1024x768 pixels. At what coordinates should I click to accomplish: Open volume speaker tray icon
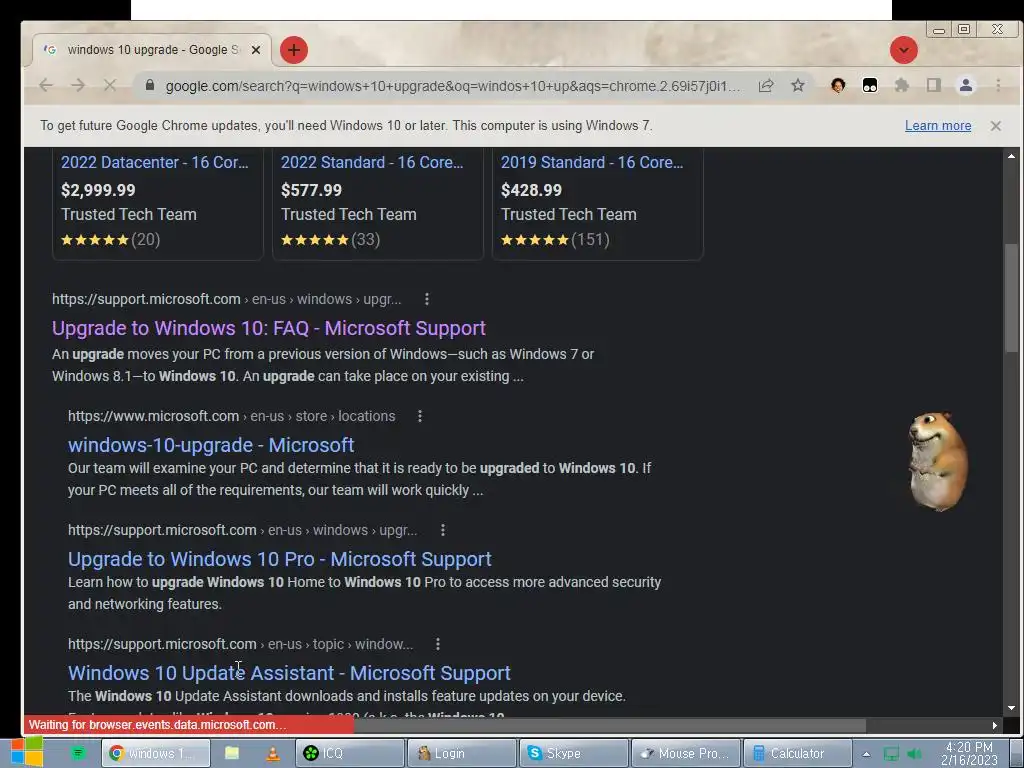pos(914,754)
